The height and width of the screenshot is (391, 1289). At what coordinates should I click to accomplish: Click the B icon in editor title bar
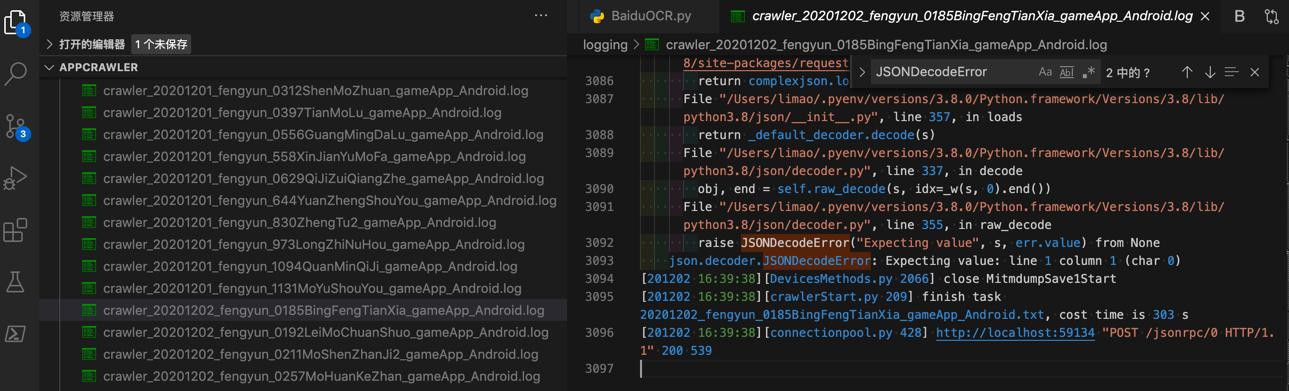point(1239,16)
